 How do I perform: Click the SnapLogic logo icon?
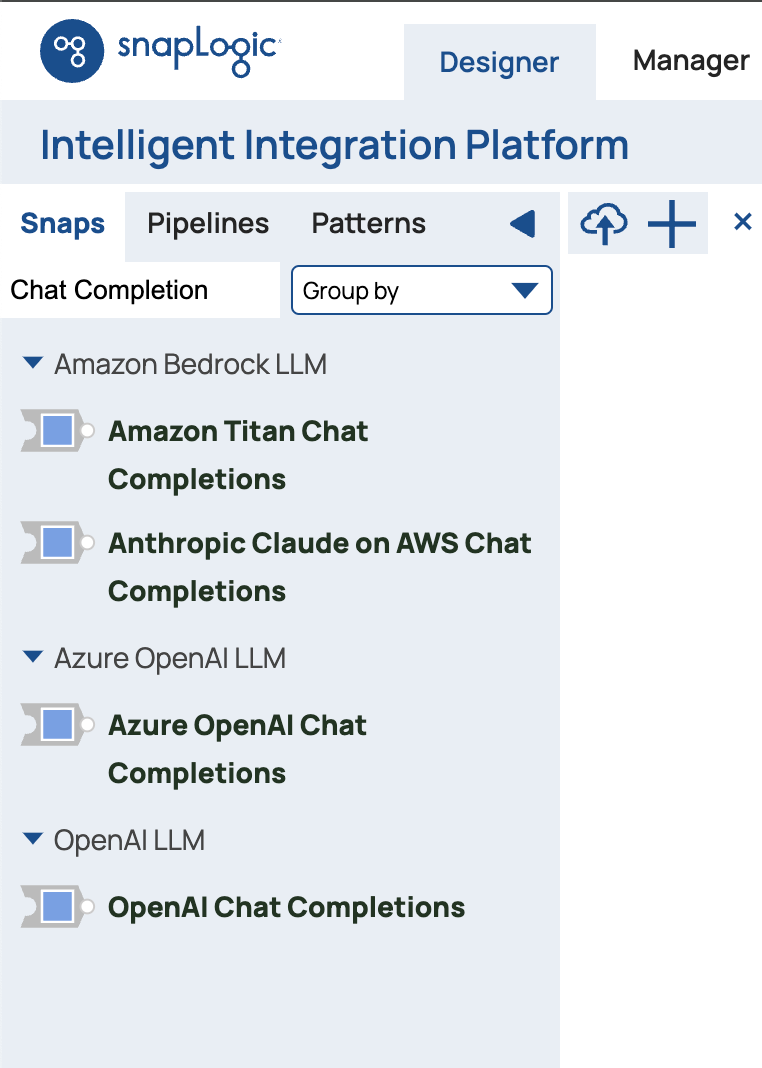[72, 51]
